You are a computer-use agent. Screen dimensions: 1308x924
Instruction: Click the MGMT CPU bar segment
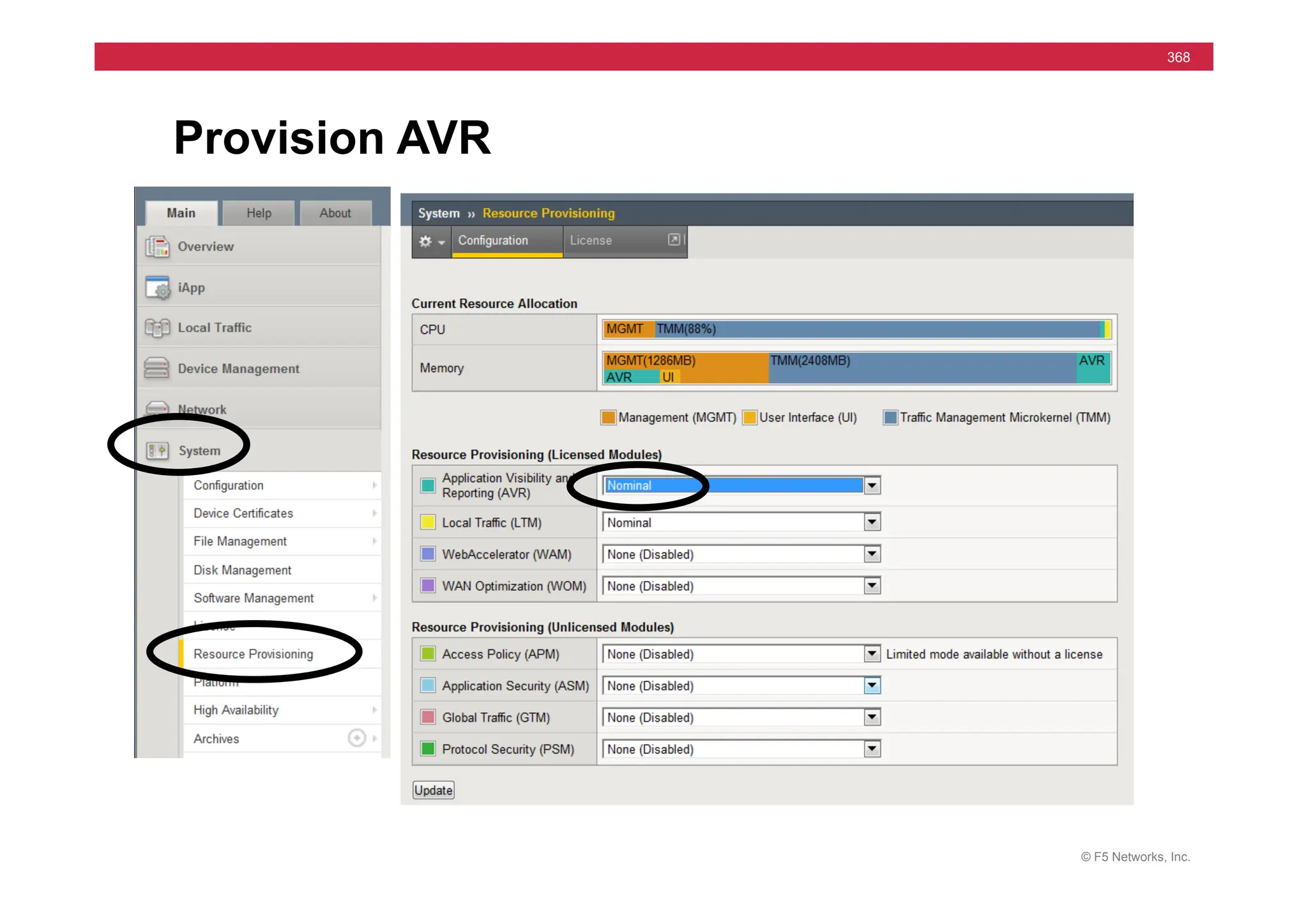coord(629,329)
